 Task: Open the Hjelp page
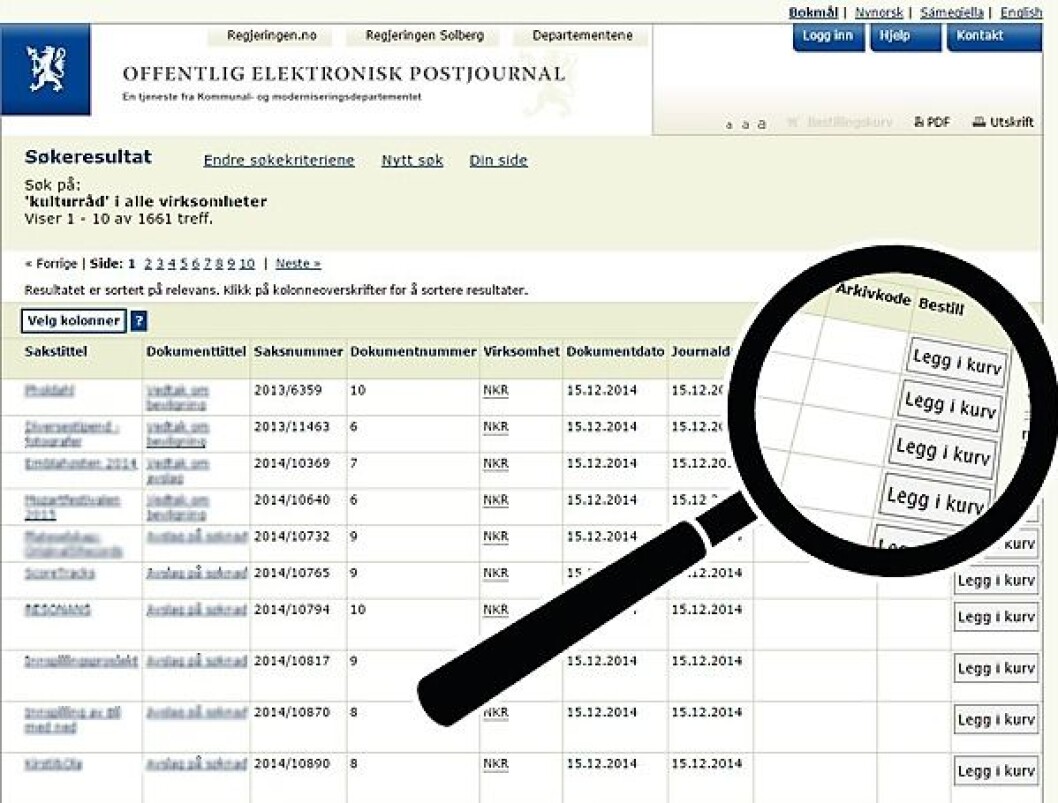coord(906,37)
